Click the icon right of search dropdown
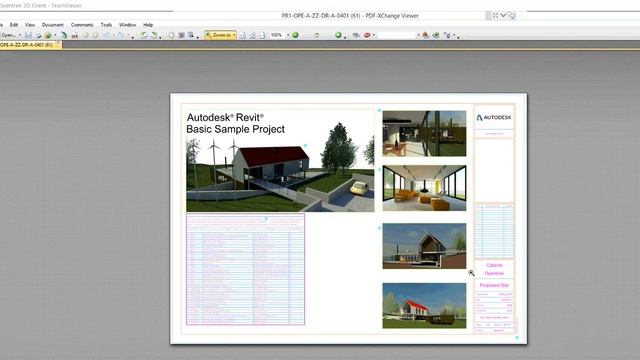 point(426,35)
